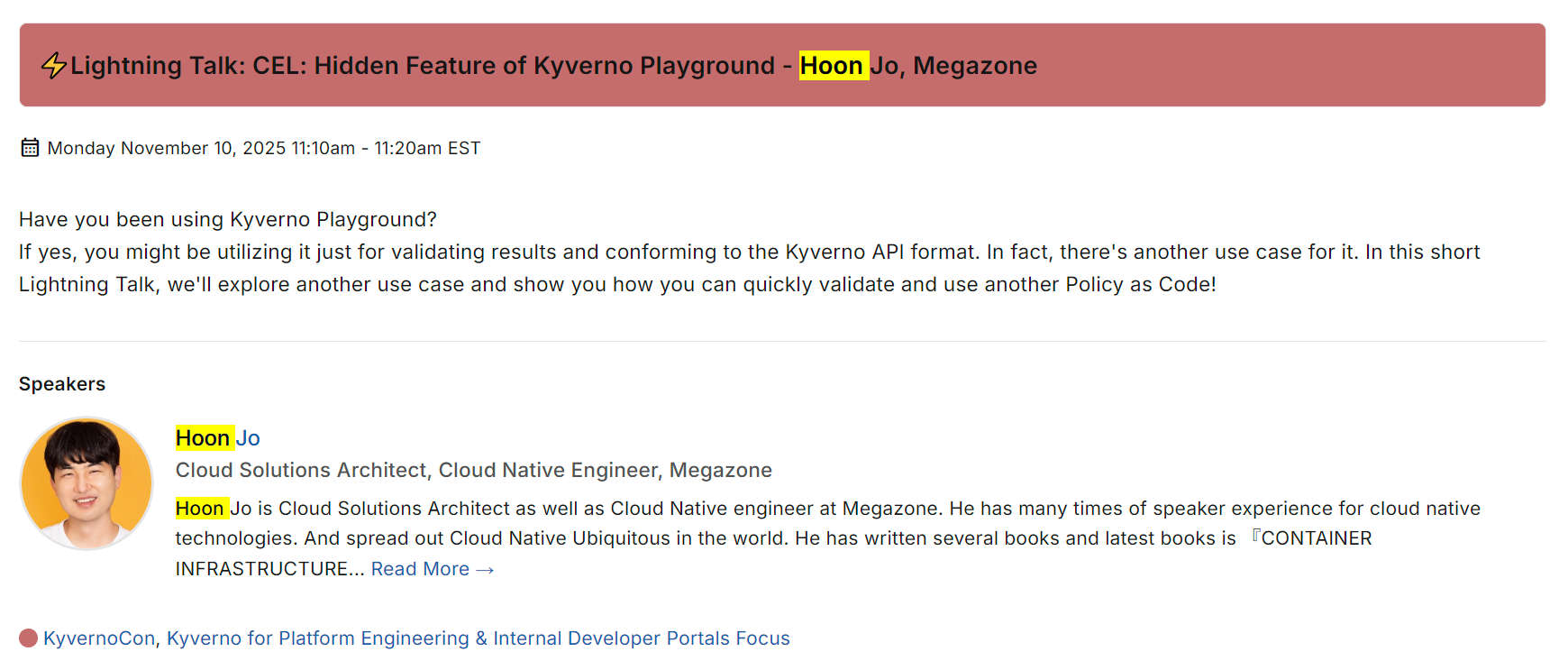
Task: Open the Hoon Jo speaker name link
Action: (218, 438)
